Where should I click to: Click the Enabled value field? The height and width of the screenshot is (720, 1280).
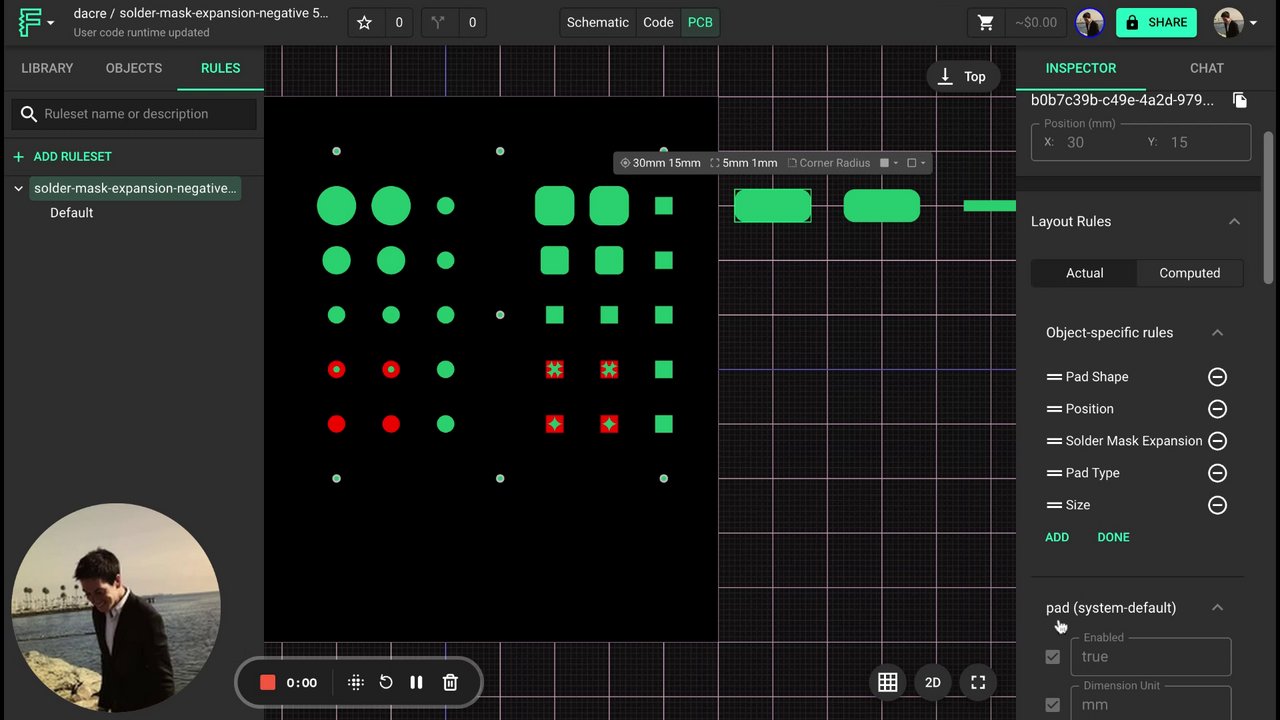(1151, 657)
